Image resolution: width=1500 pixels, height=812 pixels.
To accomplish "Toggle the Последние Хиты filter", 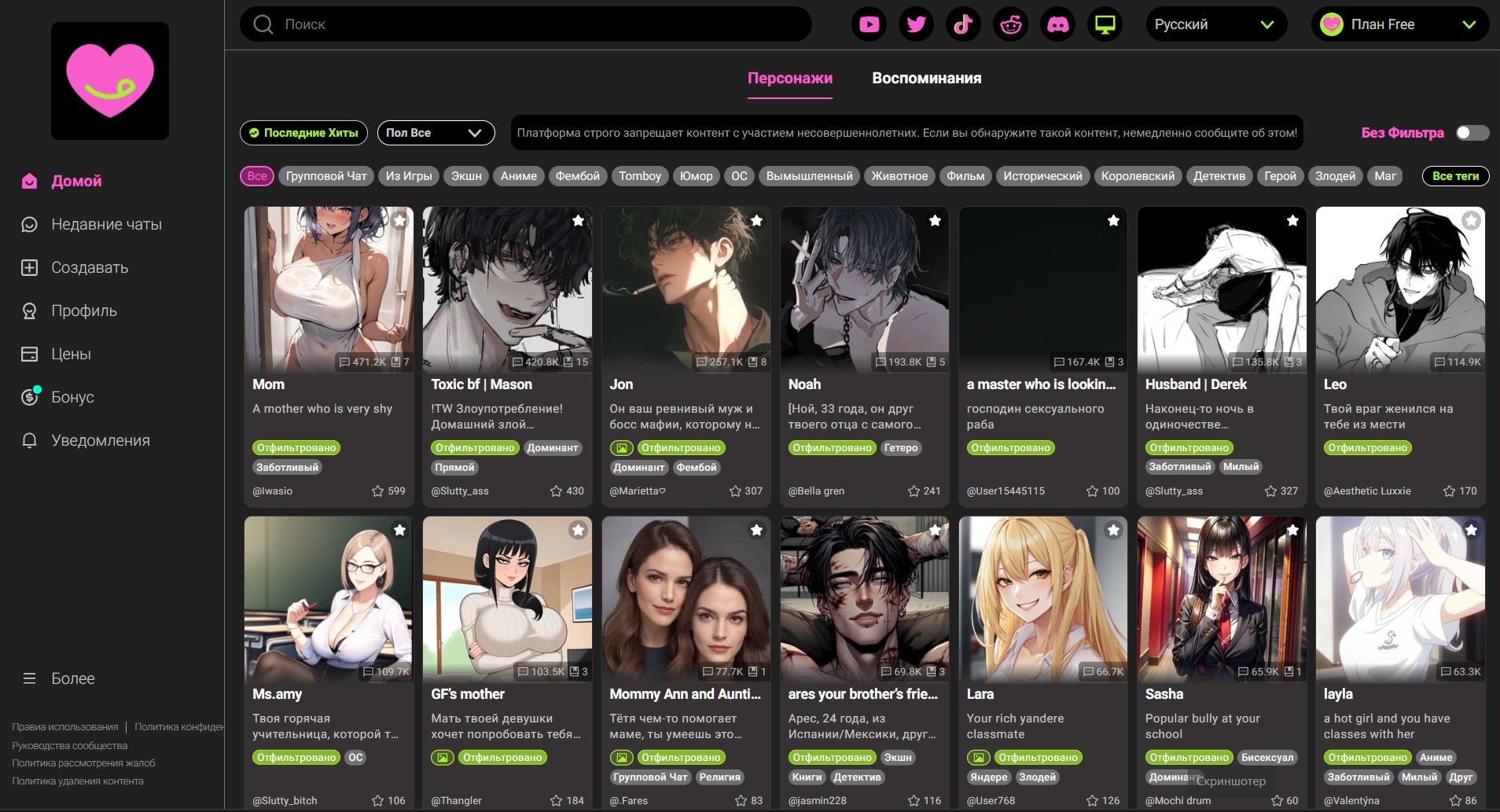I will pos(303,133).
